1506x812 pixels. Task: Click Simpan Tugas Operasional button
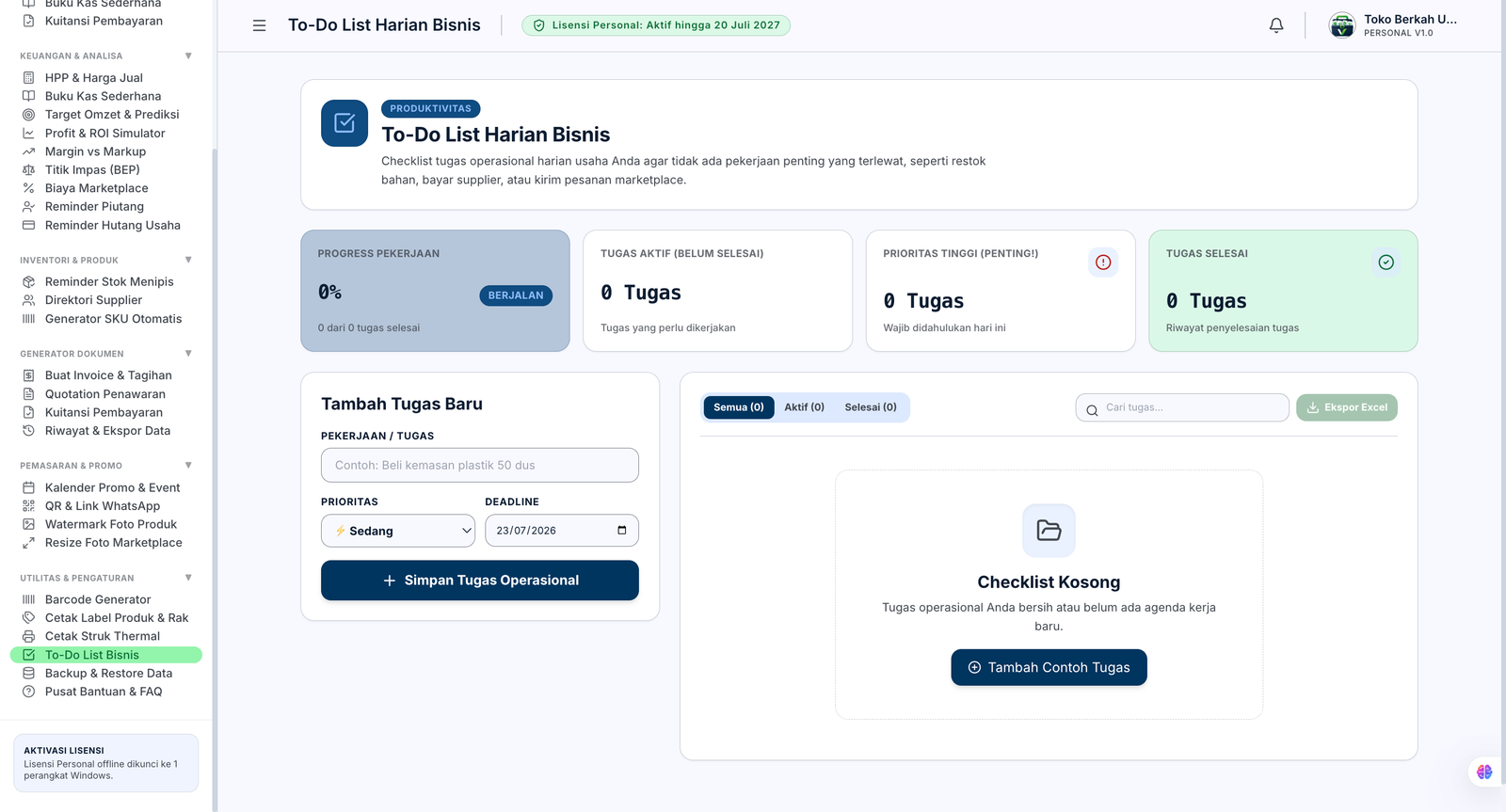coord(480,581)
